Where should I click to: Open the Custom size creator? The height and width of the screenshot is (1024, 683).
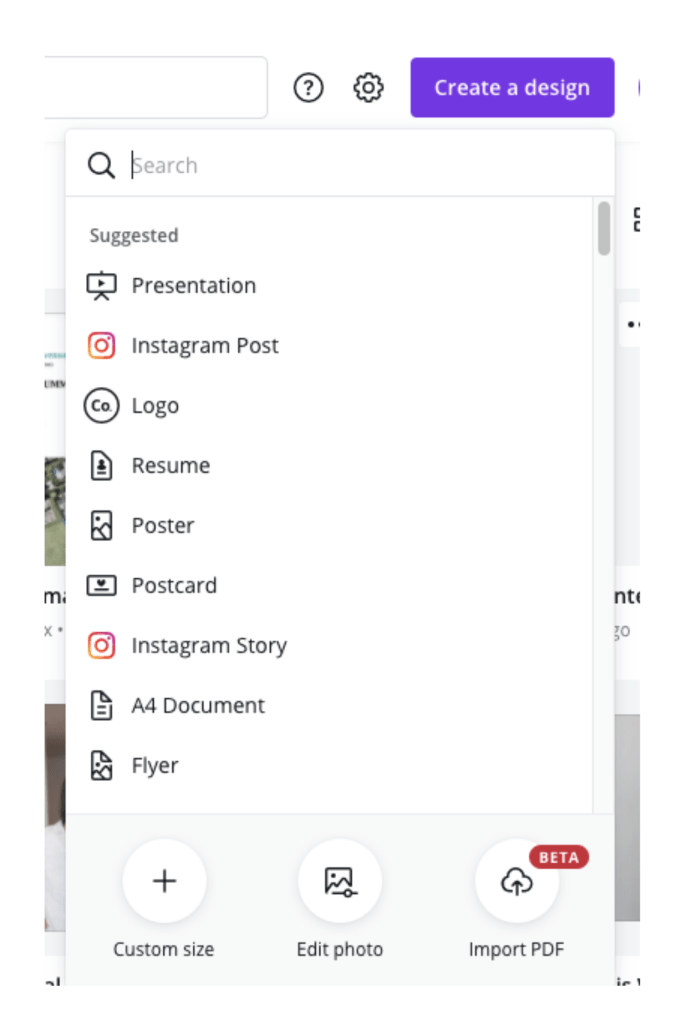pyautogui.click(x=163, y=881)
